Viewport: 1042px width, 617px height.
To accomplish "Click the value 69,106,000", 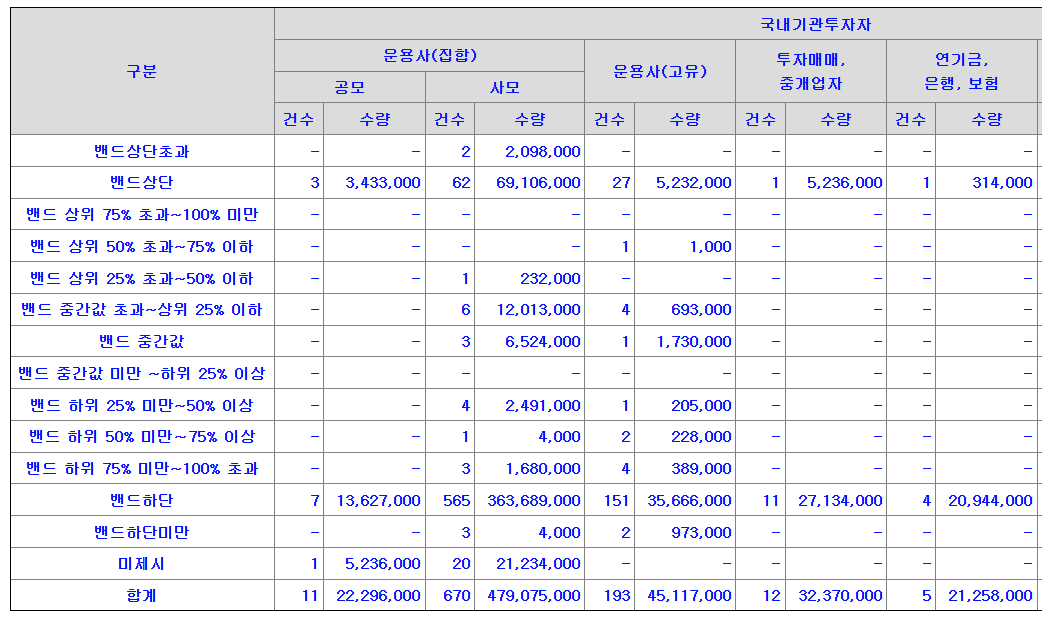I will 538,183.
